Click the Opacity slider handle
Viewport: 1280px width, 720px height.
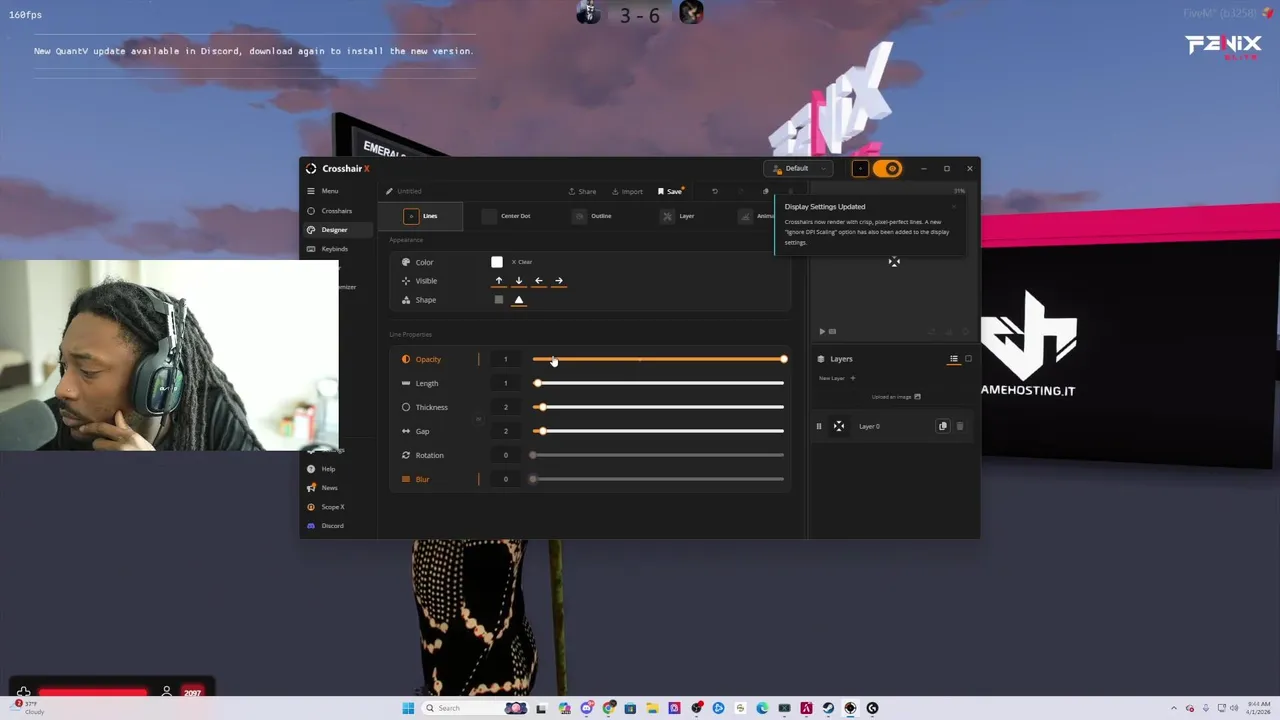[783, 359]
